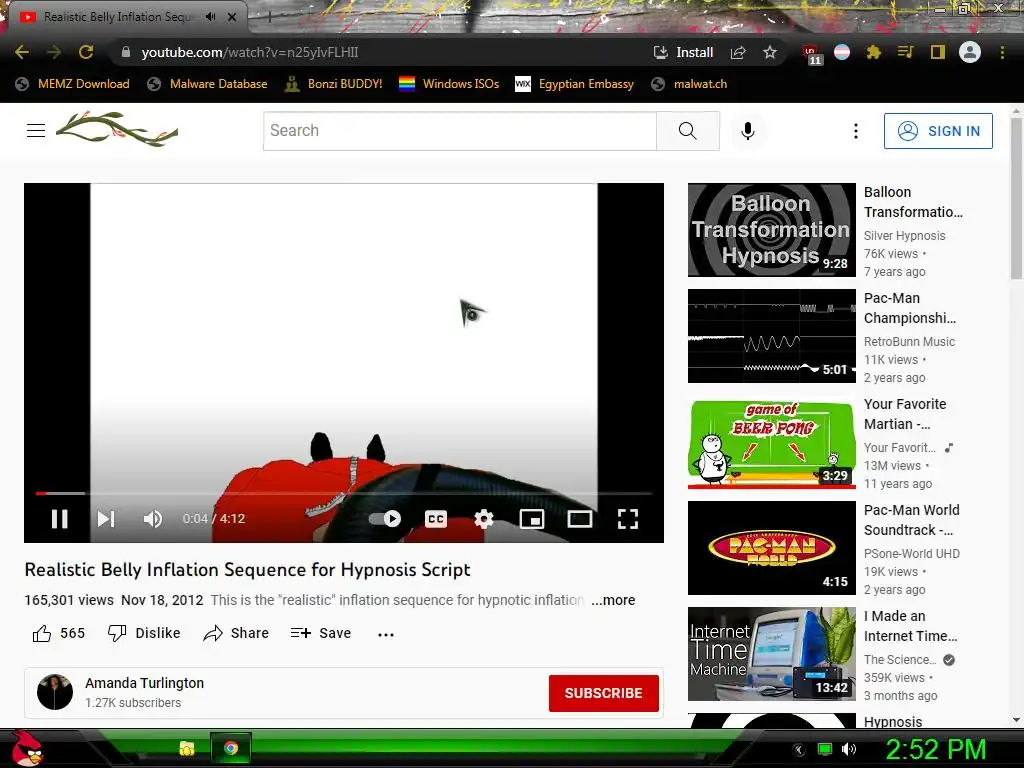Open the tray network monitor icon
The width and height of the screenshot is (1024, 768).
tap(825, 749)
